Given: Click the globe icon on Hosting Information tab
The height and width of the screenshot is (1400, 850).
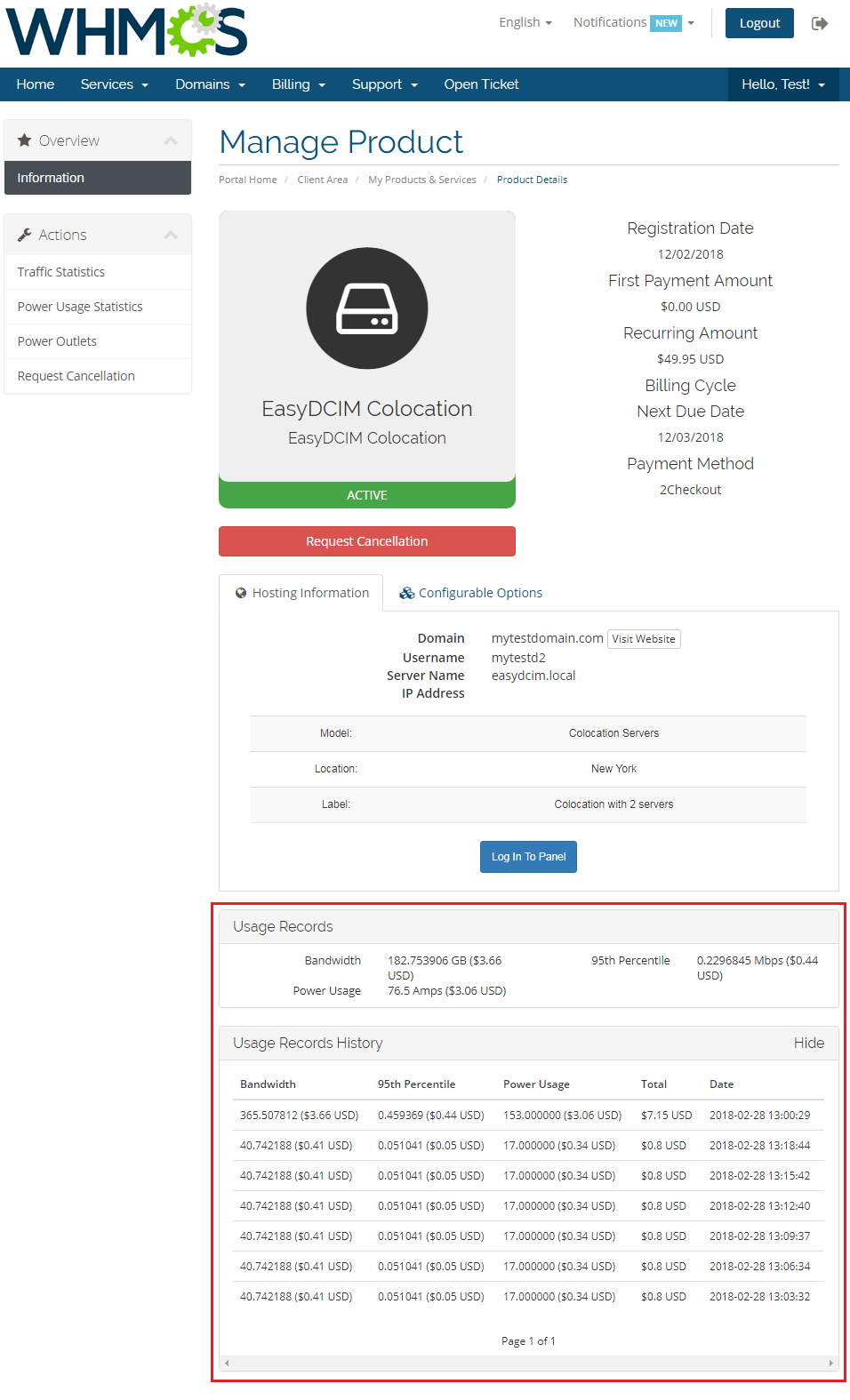Looking at the screenshot, I should (x=241, y=593).
